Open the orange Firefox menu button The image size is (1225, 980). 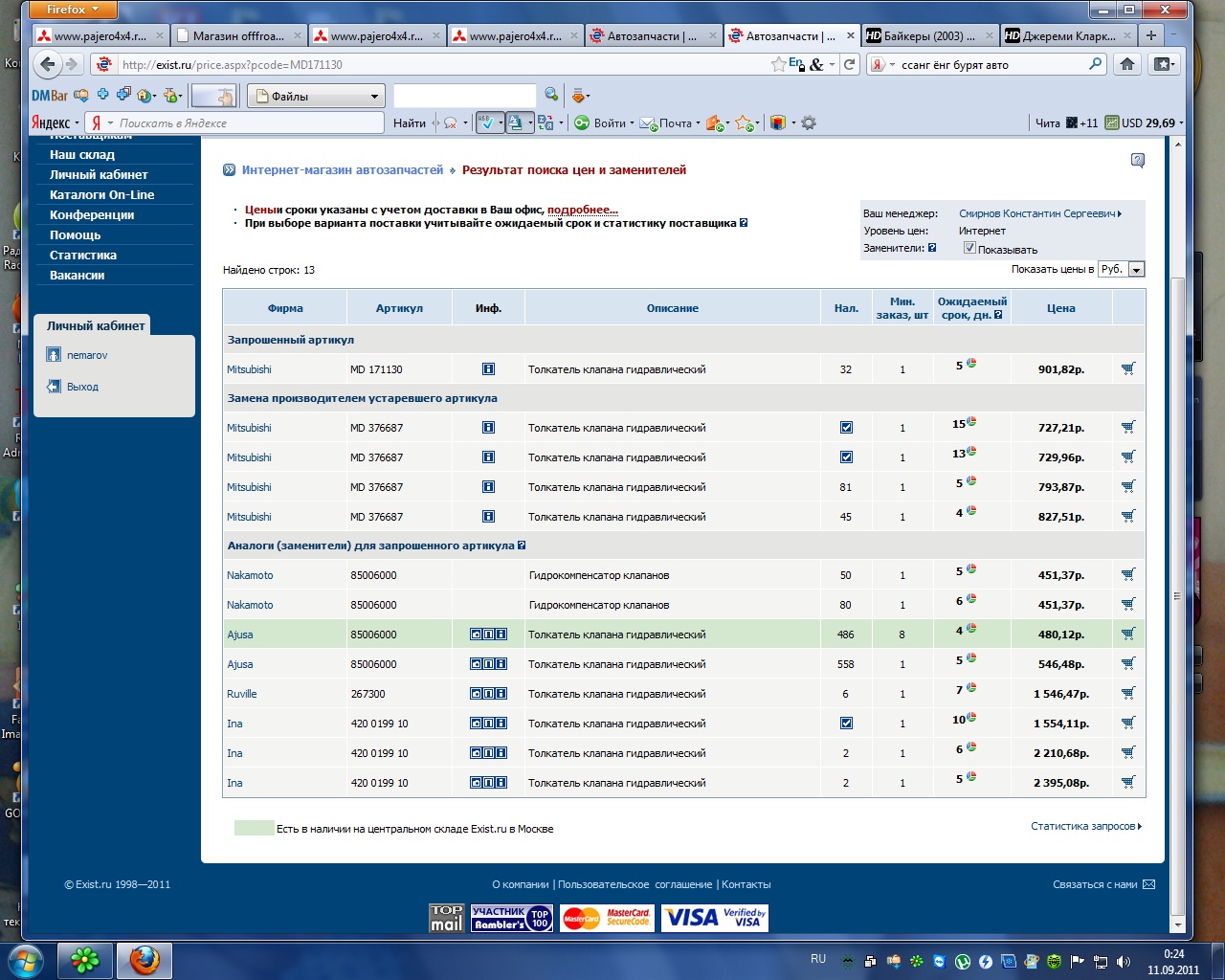coord(73,10)
